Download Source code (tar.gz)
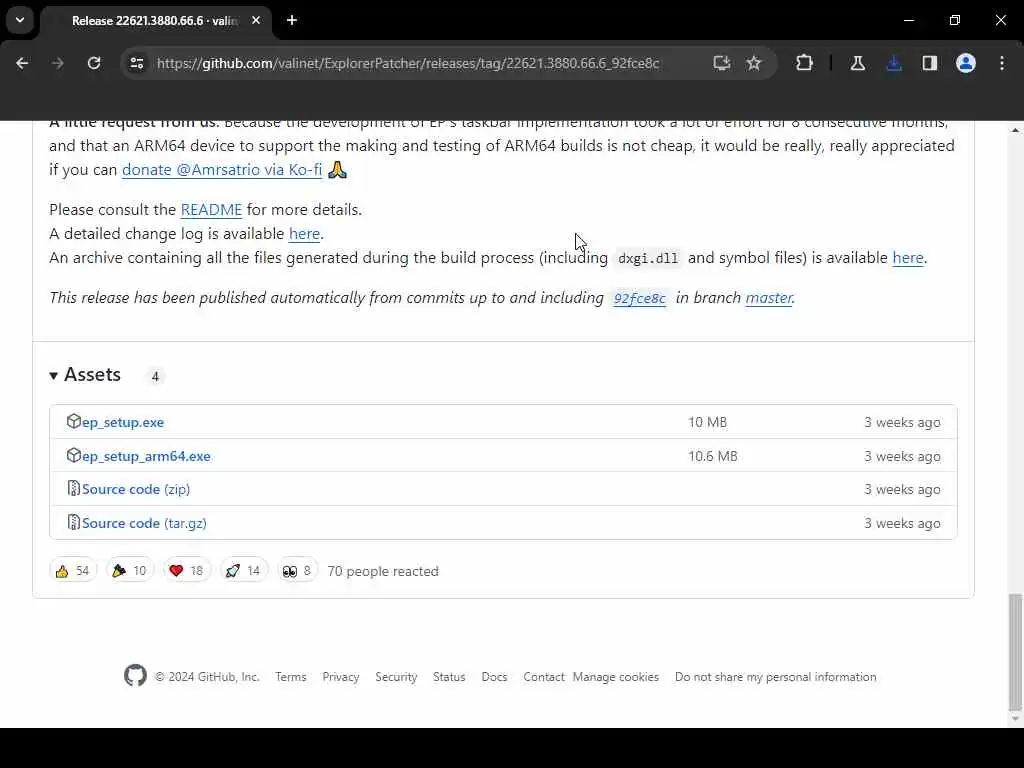 144,524
